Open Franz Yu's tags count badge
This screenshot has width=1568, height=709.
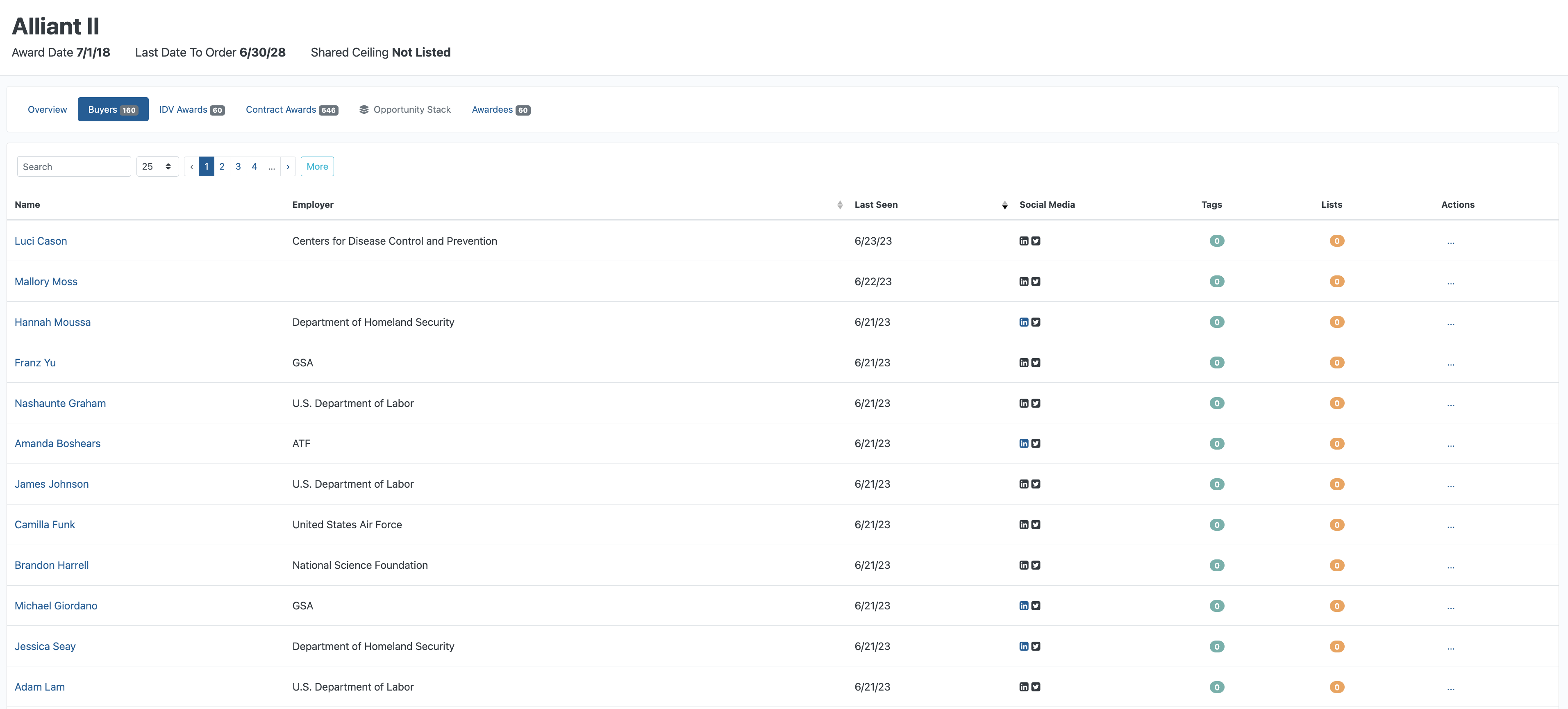point(1216,363)
